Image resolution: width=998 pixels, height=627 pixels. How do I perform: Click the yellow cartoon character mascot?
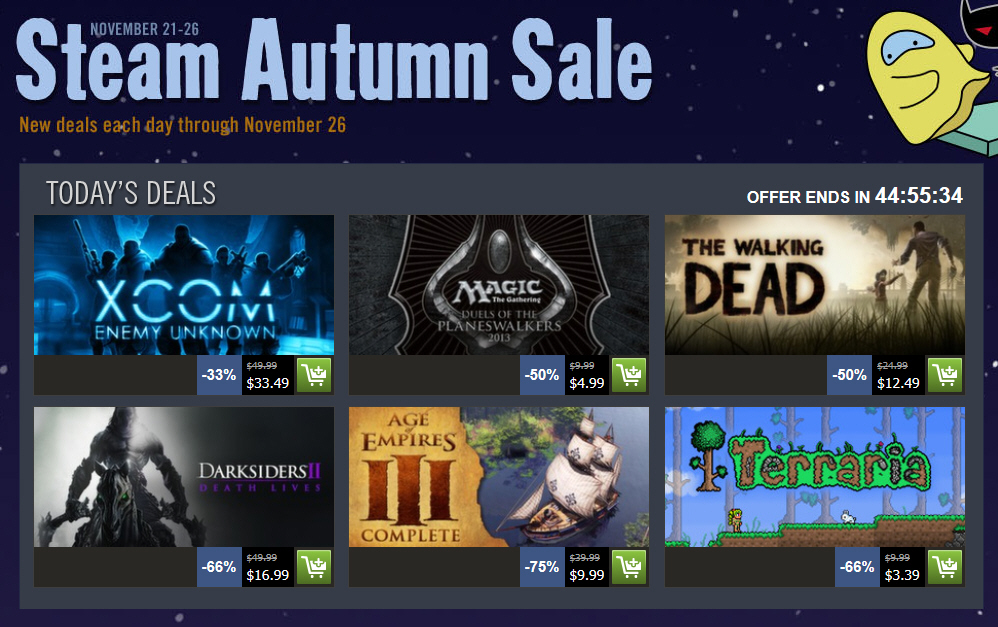coord(922,76)
